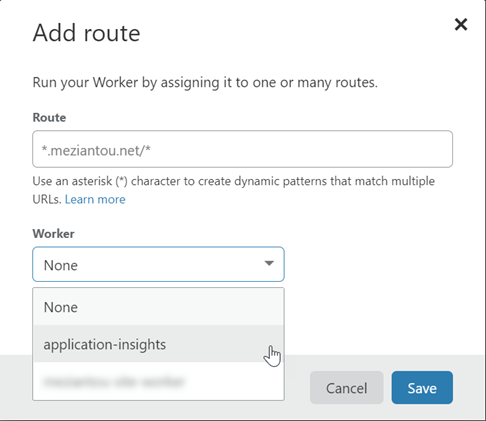Click the Worker dropdown caret arrow
The width and height of the screenshot is (486, 421).
point(269,264)
